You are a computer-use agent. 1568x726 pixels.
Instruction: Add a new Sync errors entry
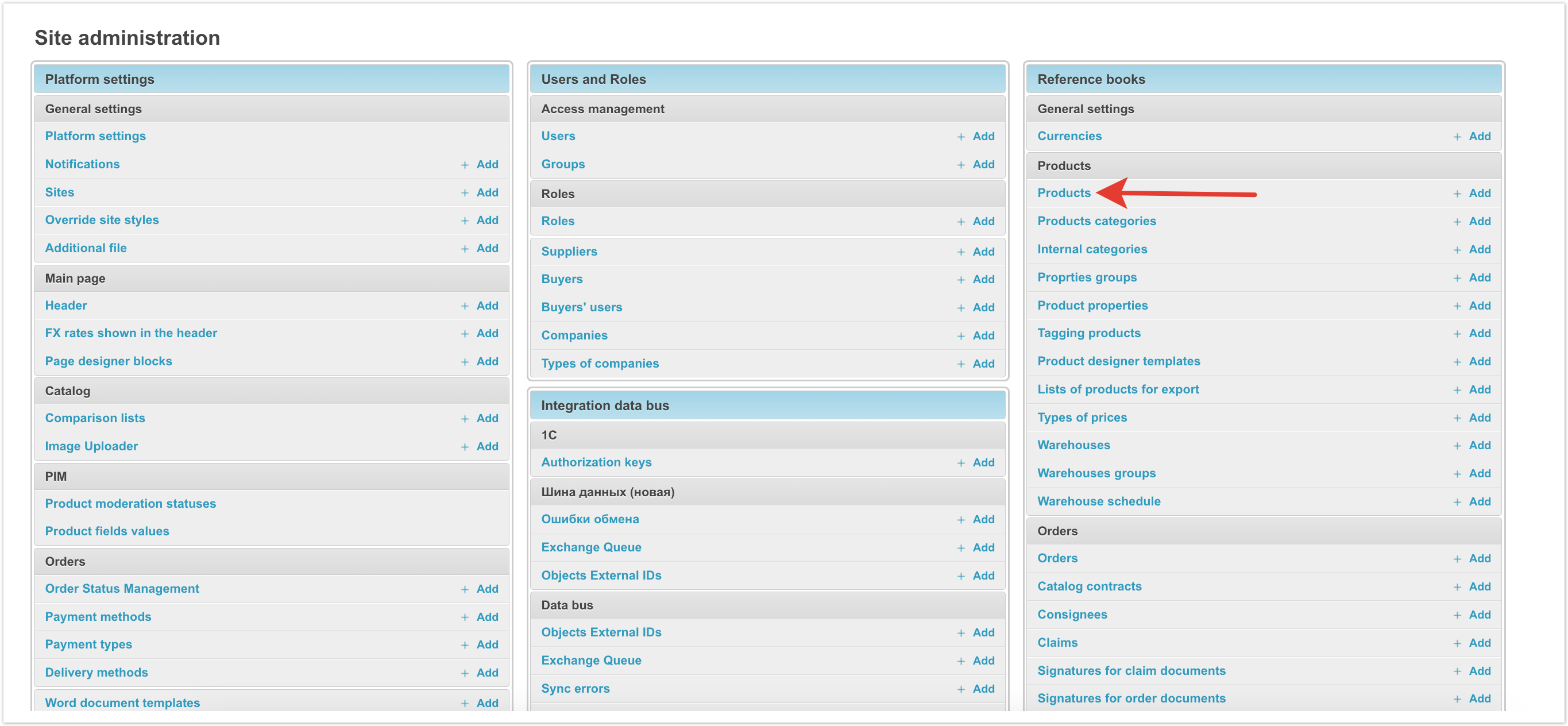(x=982, y=689)
